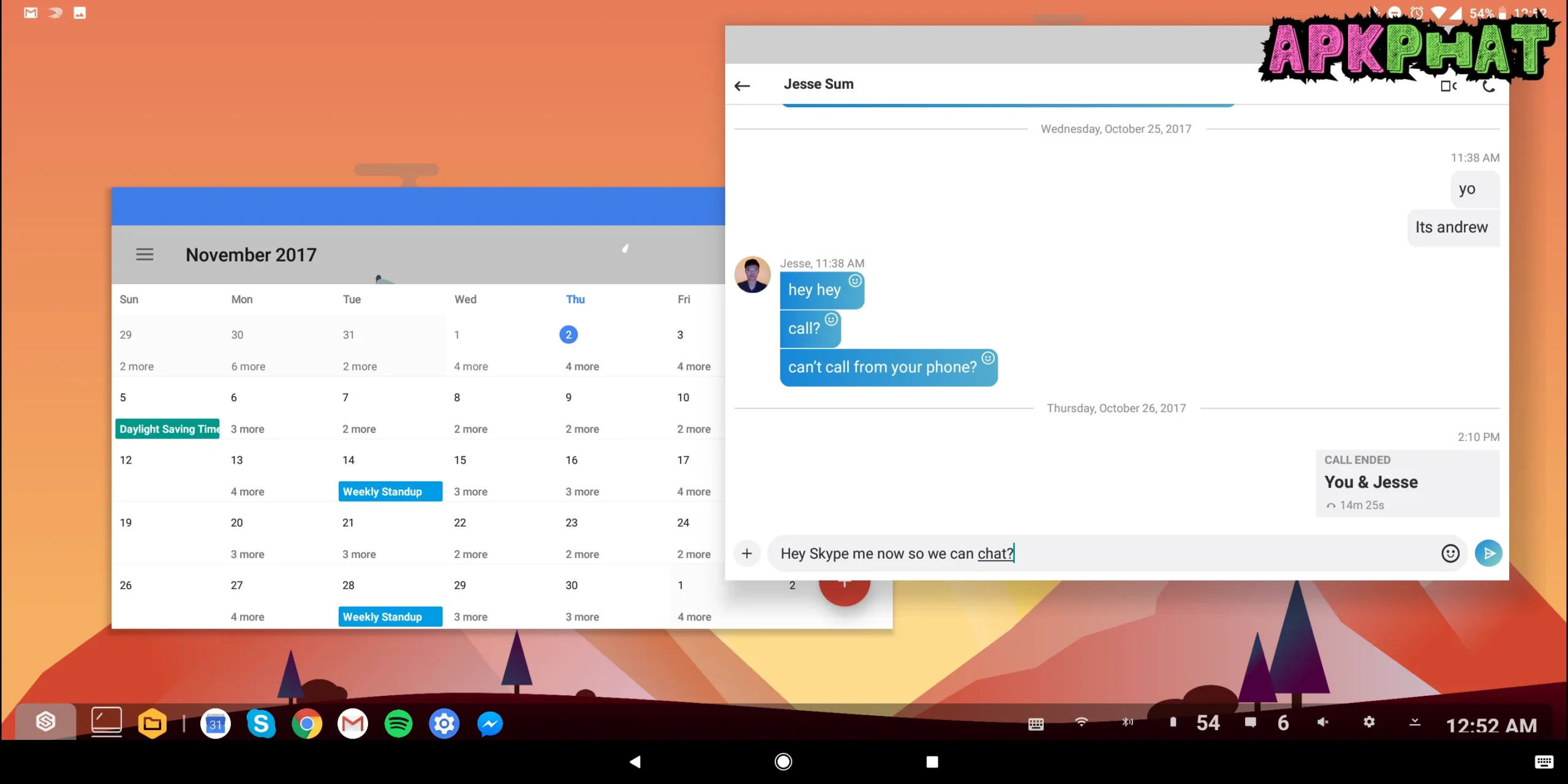Launch Spotify from the taskbar
The width and height of the screenshot is (1568, 784).
[398, 724]
